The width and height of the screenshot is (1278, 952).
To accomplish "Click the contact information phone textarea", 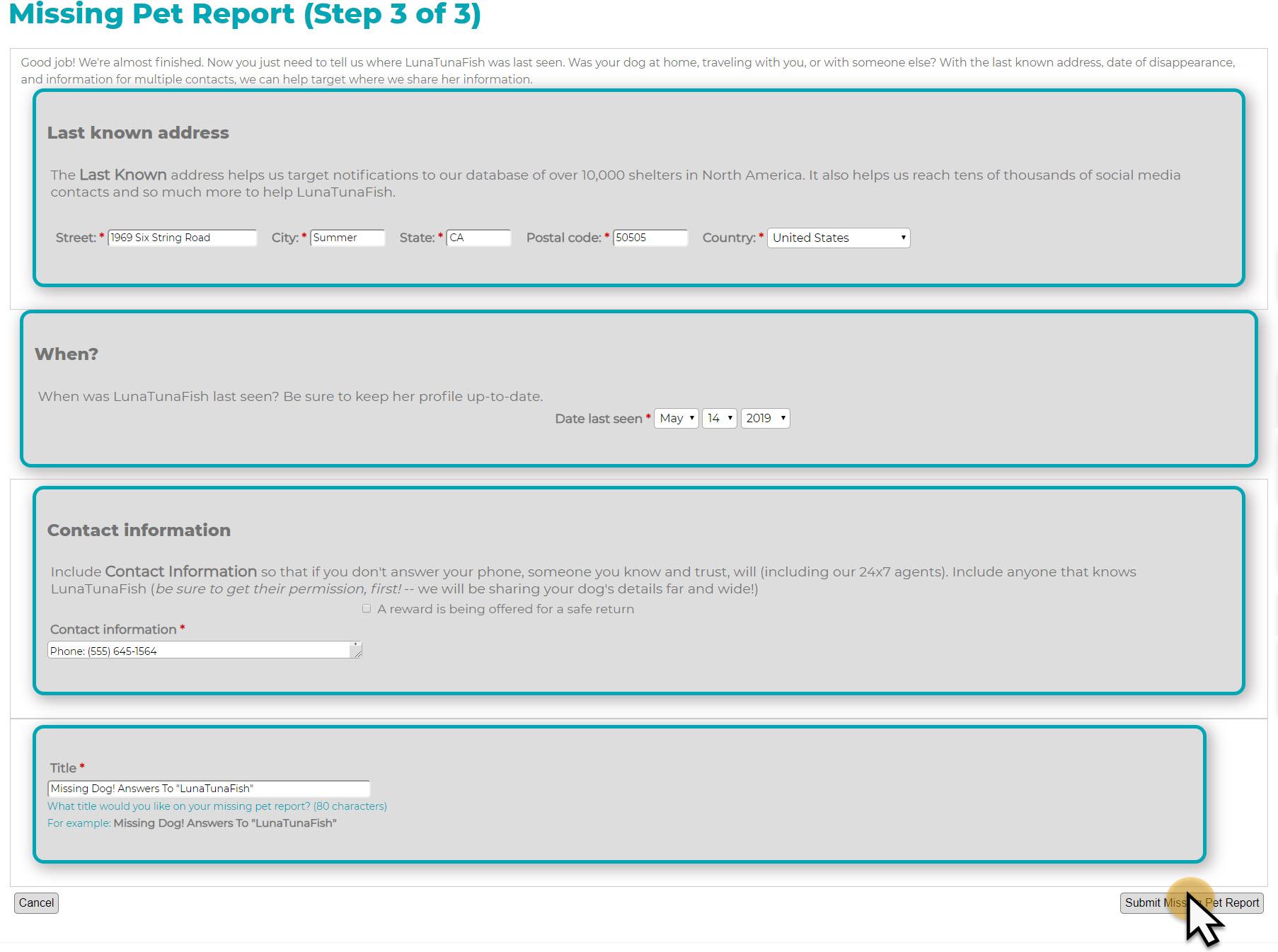I will tap(198, 651).
